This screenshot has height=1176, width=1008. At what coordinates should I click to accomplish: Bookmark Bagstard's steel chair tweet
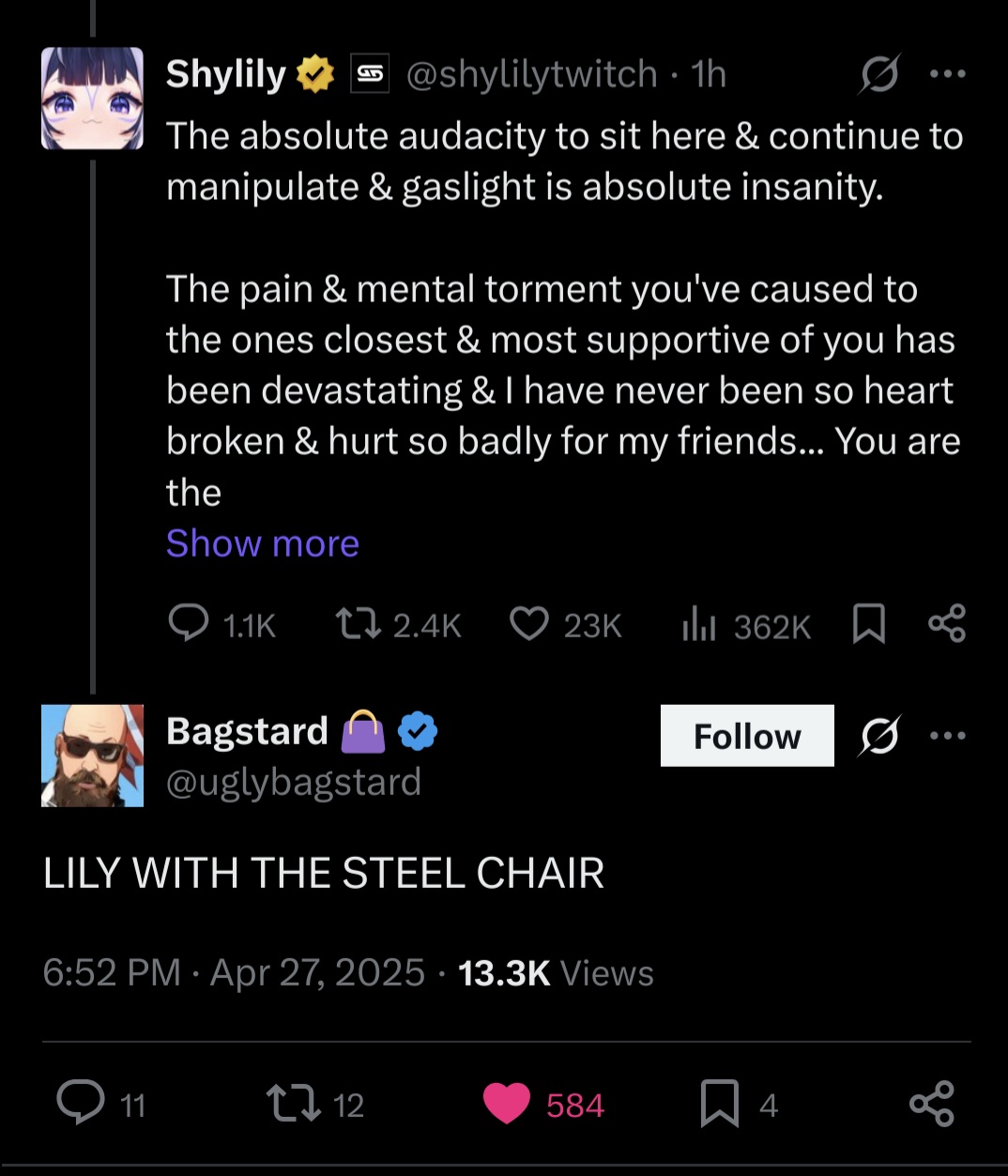click(x=720, y=1103)
